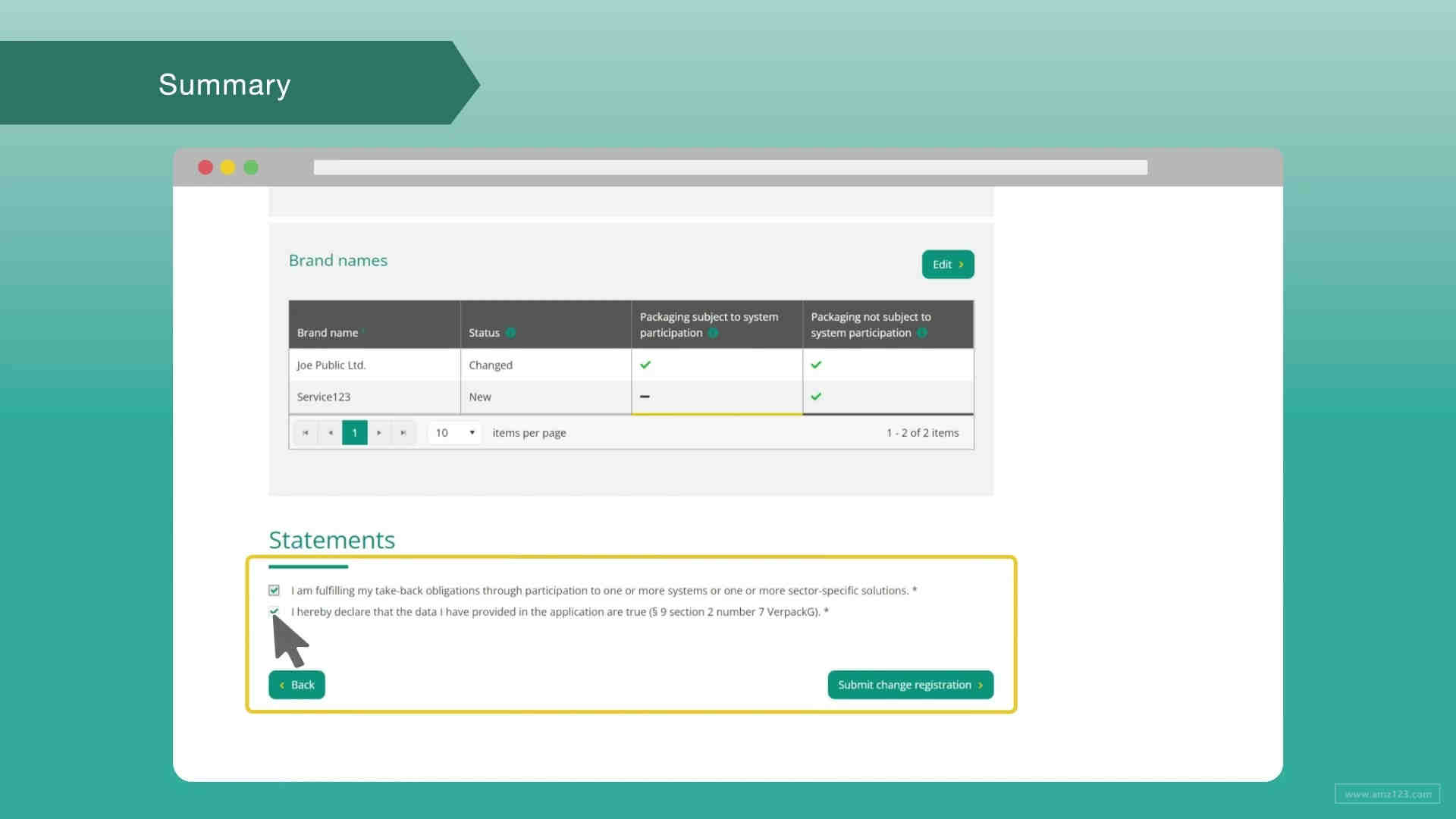1456x819 pixels.
Task: Click the yellow minimize window dot
Action: pyautogui.click(x=228, y=168)
